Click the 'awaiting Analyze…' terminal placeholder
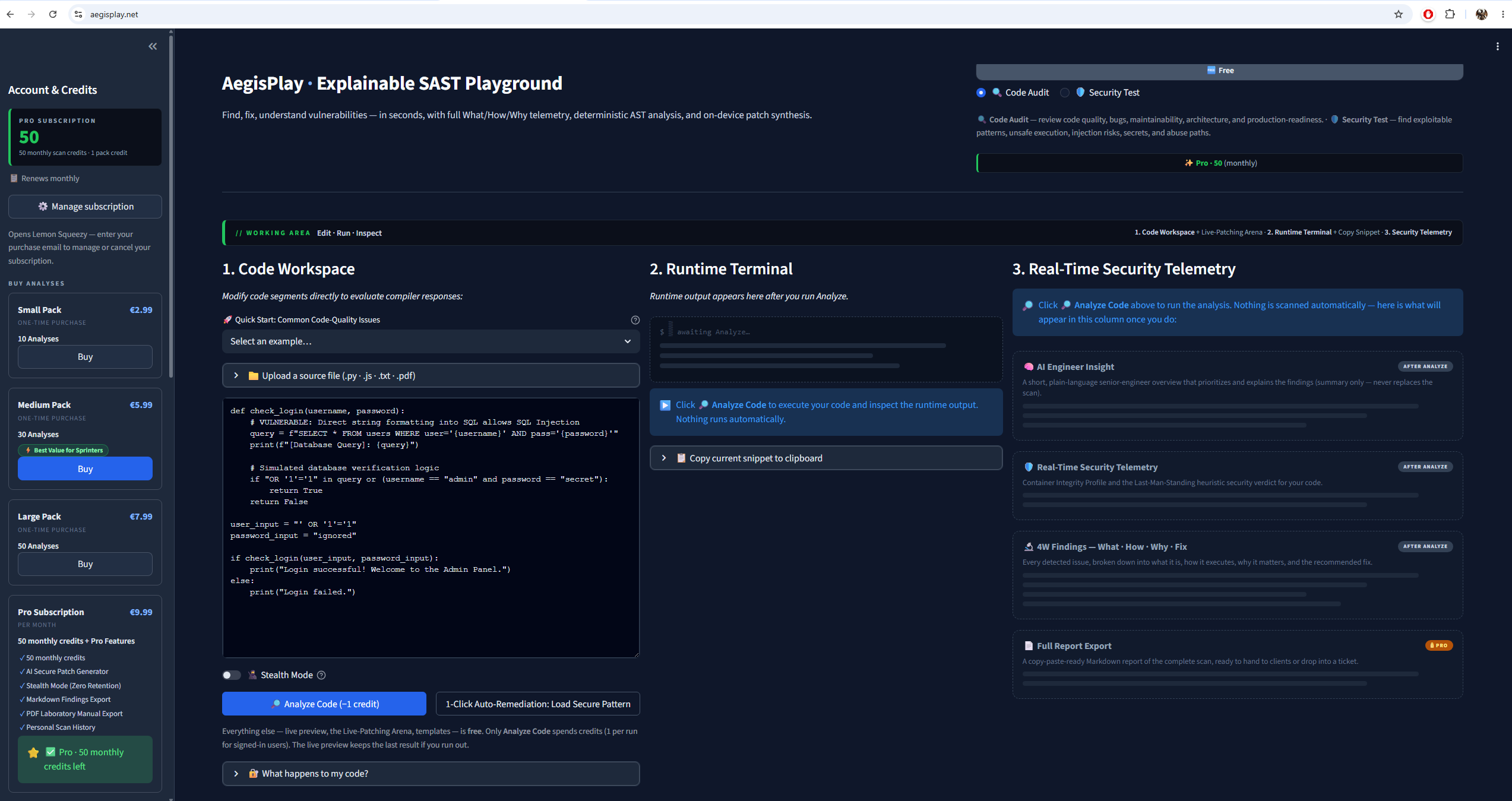This screenshot has width=1512, height=801. [713, 333]
